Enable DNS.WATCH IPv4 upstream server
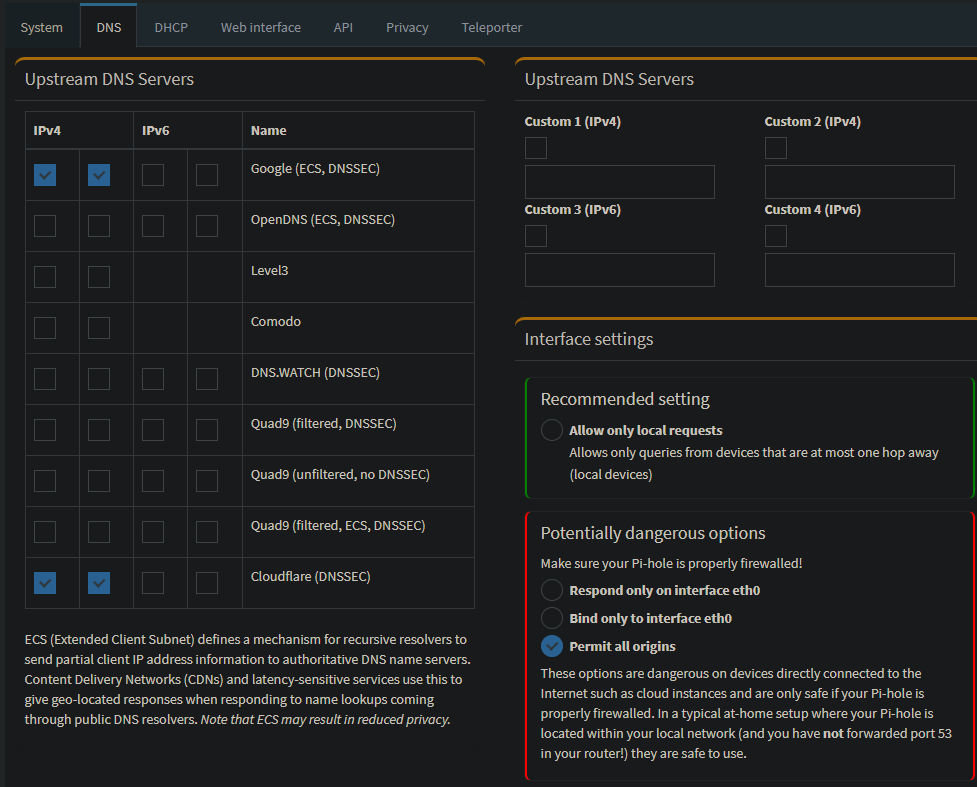Image resolution: width=977 pixels, height=787 pixels. pos(44,378)
